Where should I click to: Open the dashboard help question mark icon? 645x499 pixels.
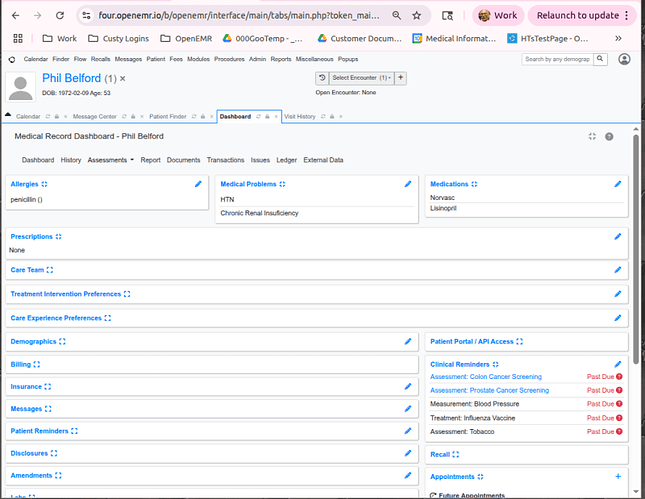pos(609,136)
